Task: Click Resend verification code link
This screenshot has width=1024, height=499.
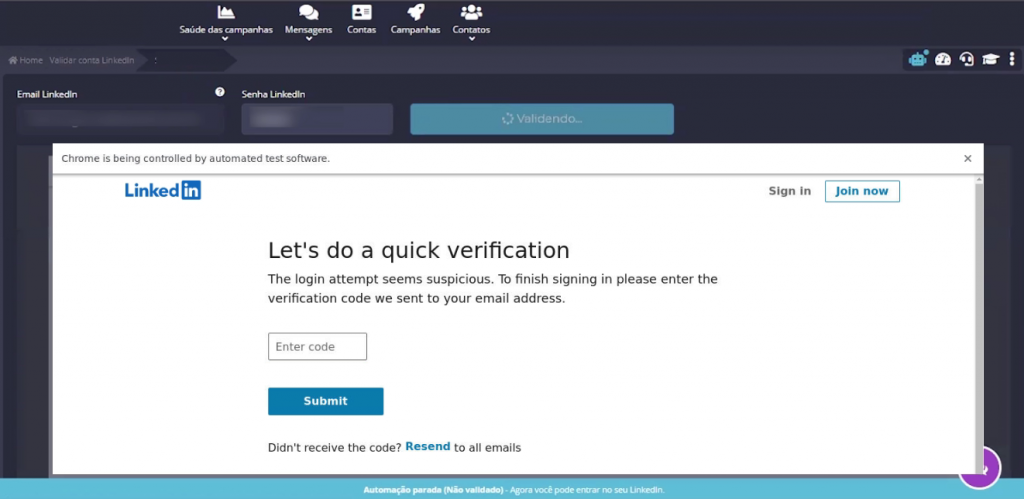Action: click(x=428, y=447)
